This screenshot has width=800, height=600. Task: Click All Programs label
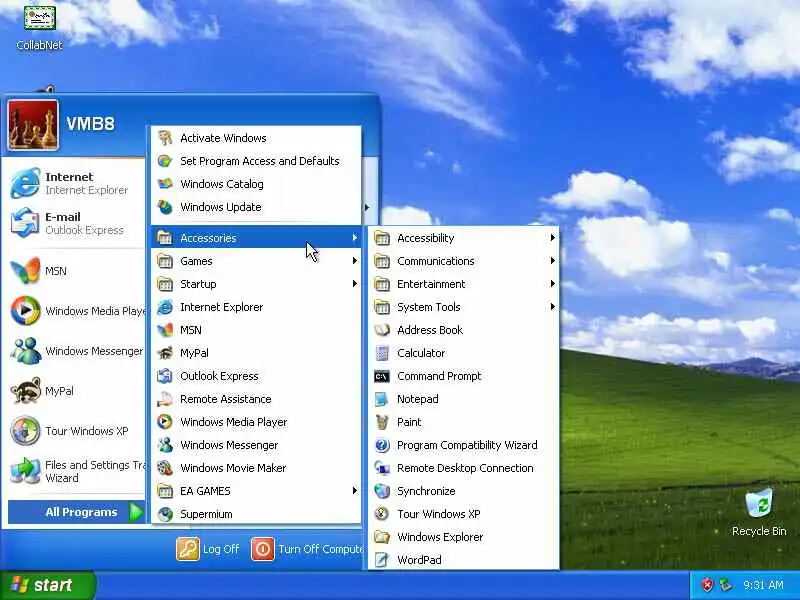81,512
